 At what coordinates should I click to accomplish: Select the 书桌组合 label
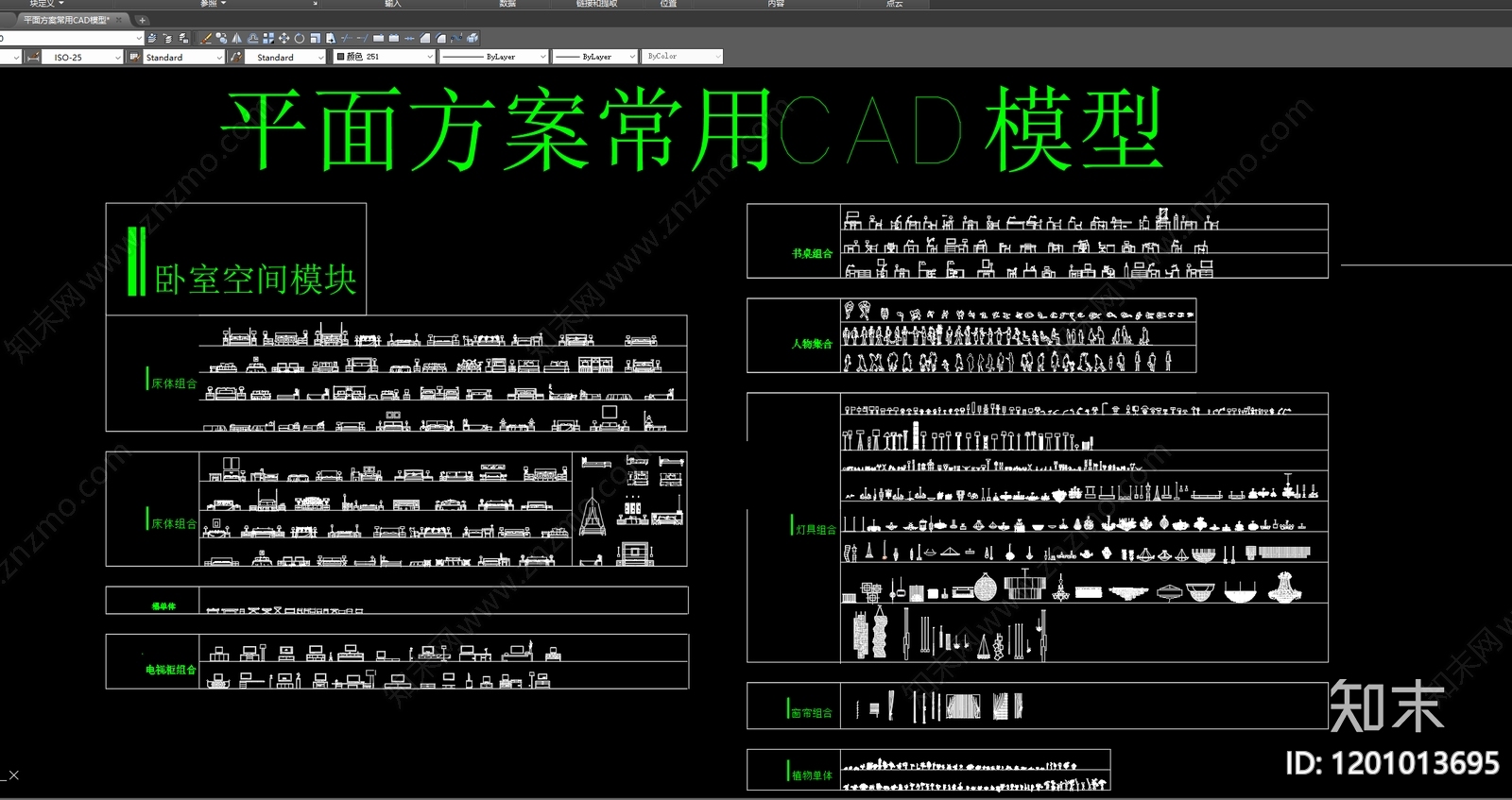[813, 253]
